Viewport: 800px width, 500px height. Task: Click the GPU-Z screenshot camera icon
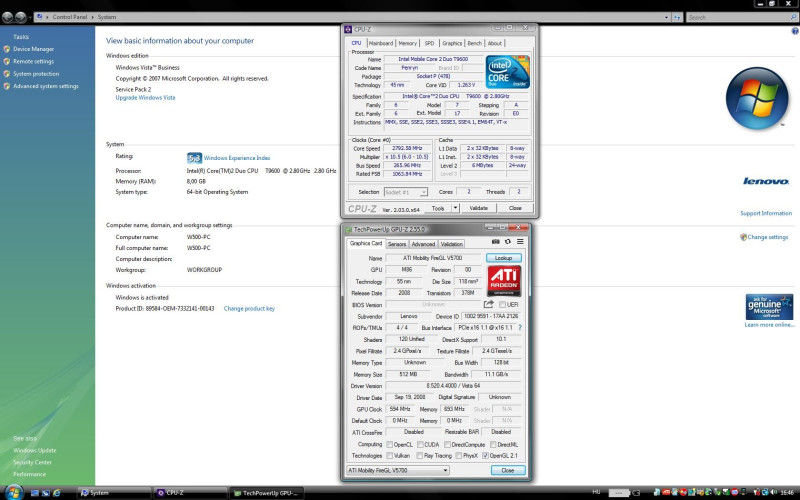pyautogui.click(x=495, y=241)
